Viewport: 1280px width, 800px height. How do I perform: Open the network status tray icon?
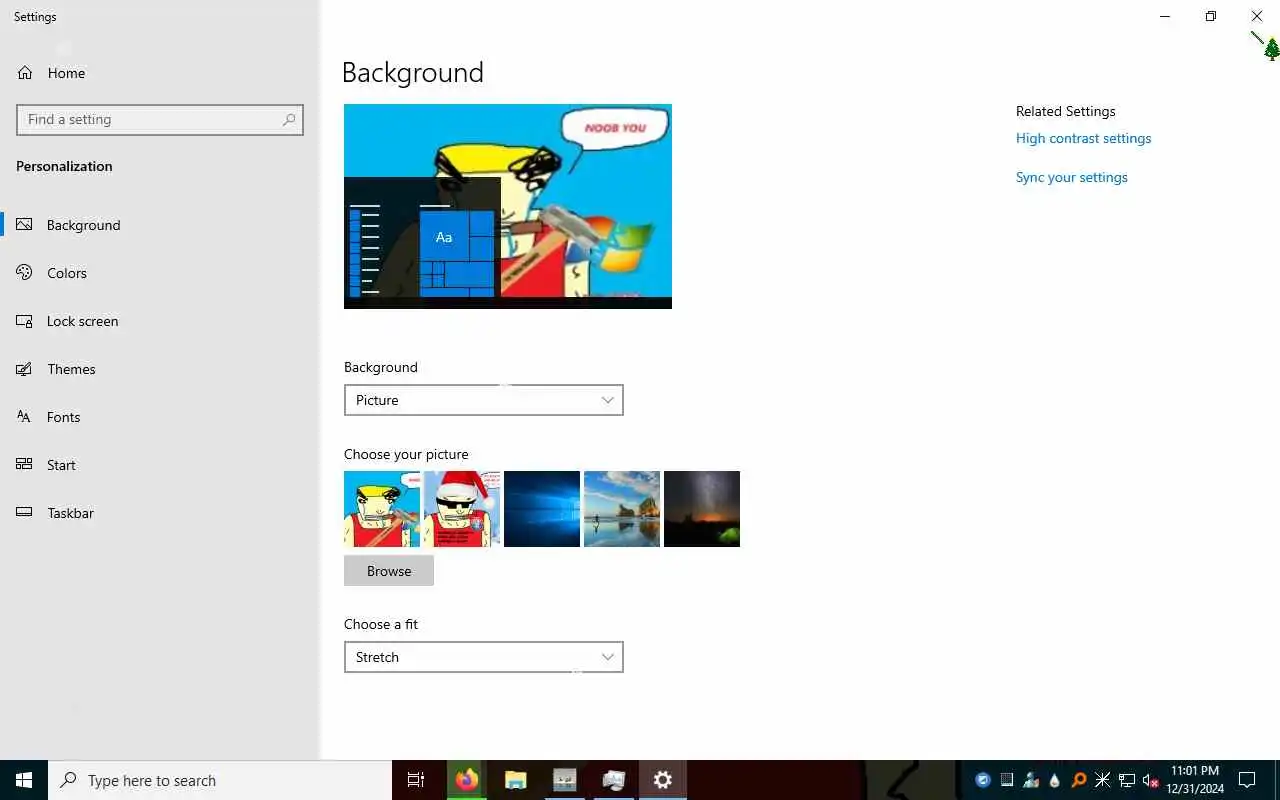coord(1127,780)
